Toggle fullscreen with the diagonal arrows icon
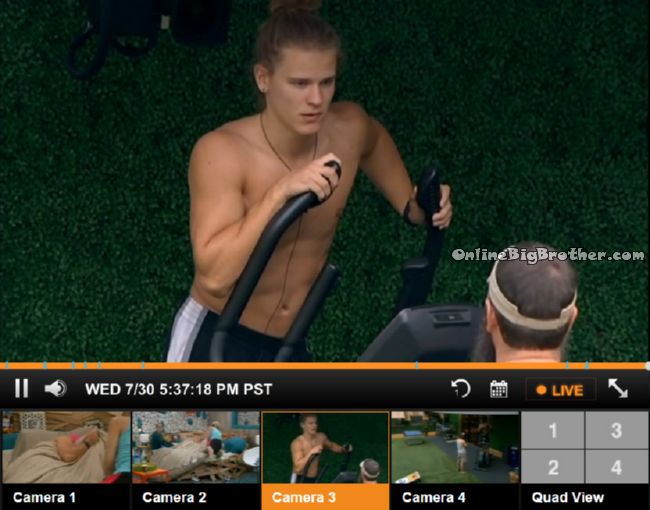Viewport: 650px width, 510px height. [x=618, y=389]
